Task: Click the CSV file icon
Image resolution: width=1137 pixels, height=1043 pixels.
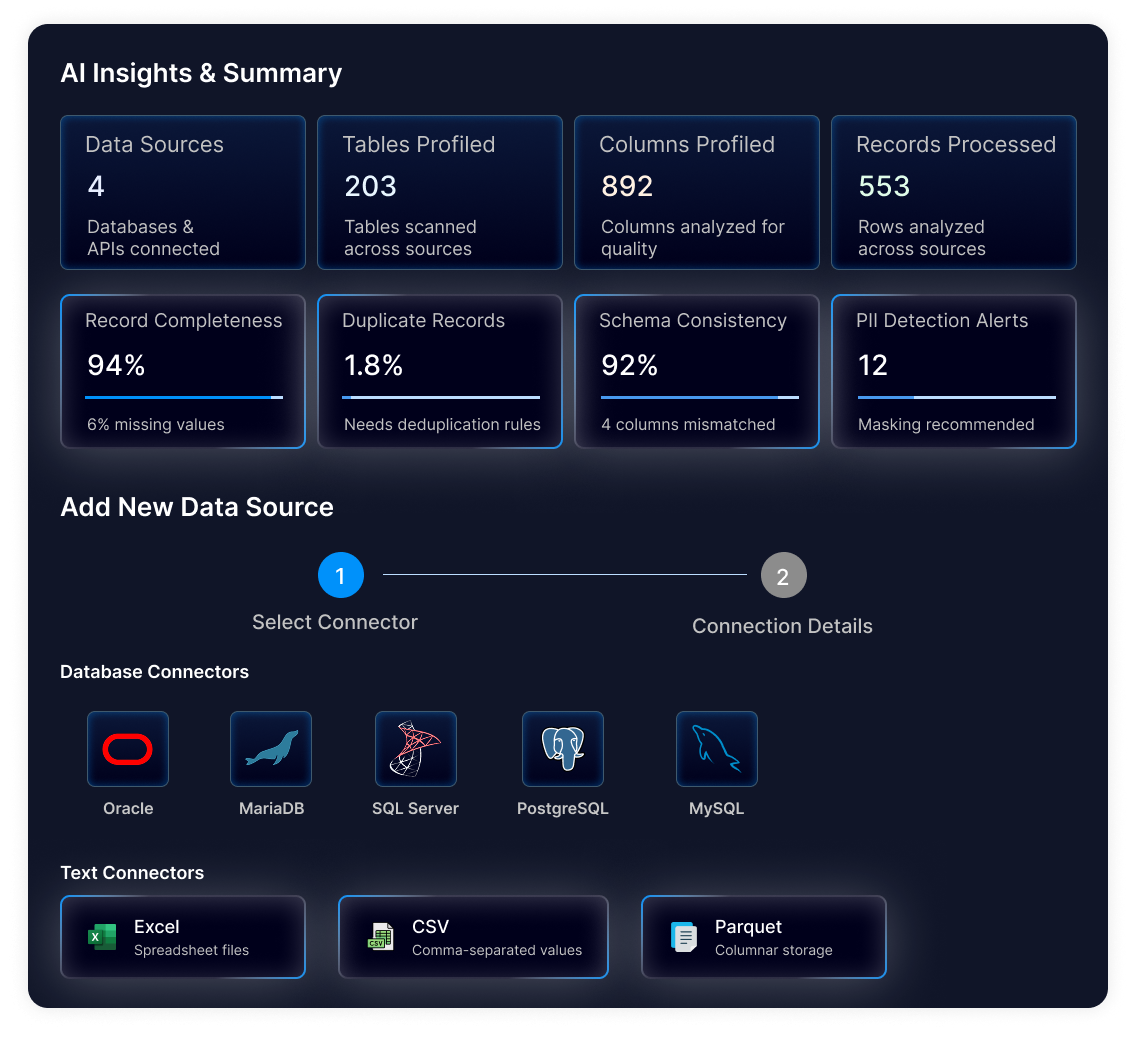Action: pos(380,937)
